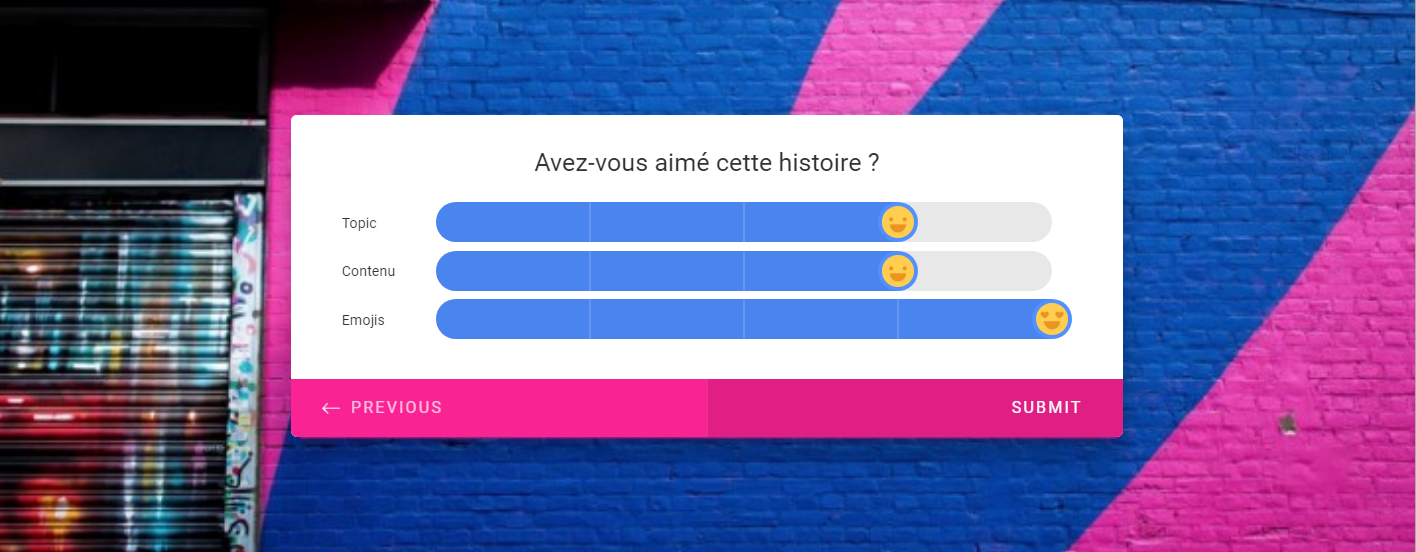Screen dimensions: 1416x552
Task: Go back with the PREVIOUS button label
Action: pyautogui.click(x=396, y=408)
